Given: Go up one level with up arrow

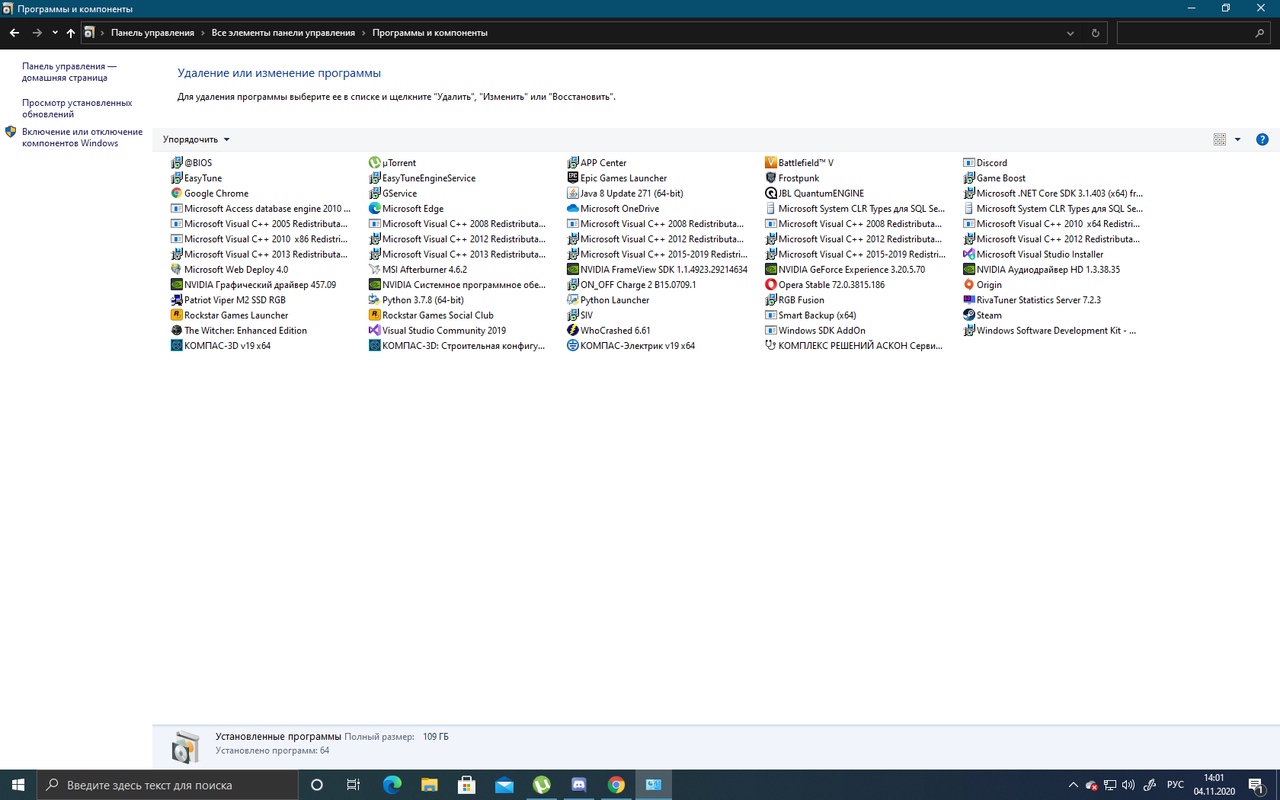Looking at the screenshot, I should pyautogui.click(x=70, y=33).
